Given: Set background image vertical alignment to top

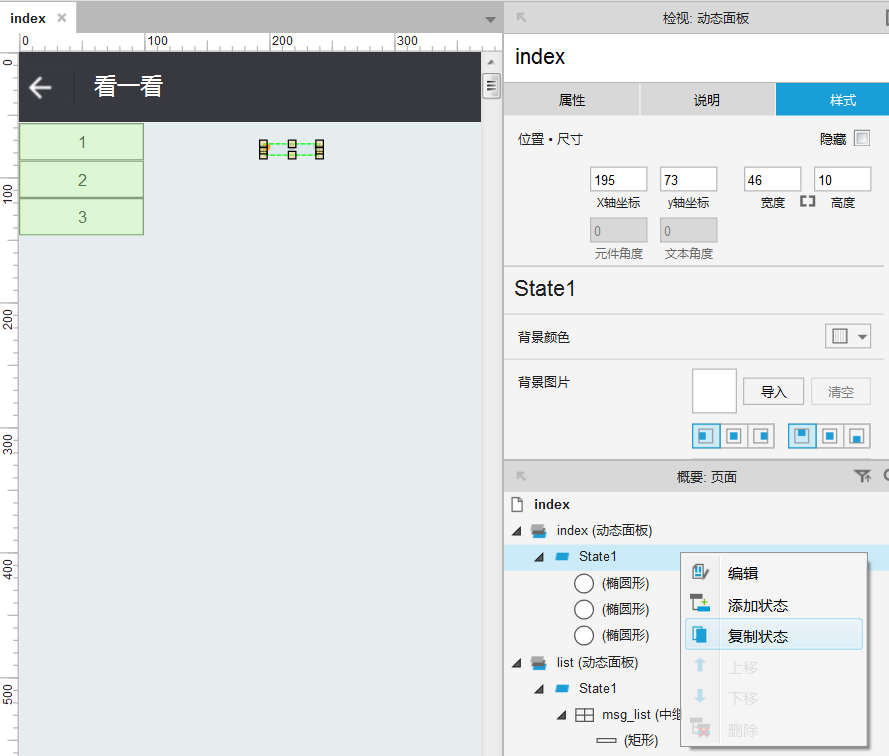Looking at the screenshot, I should tap(802, 436).
